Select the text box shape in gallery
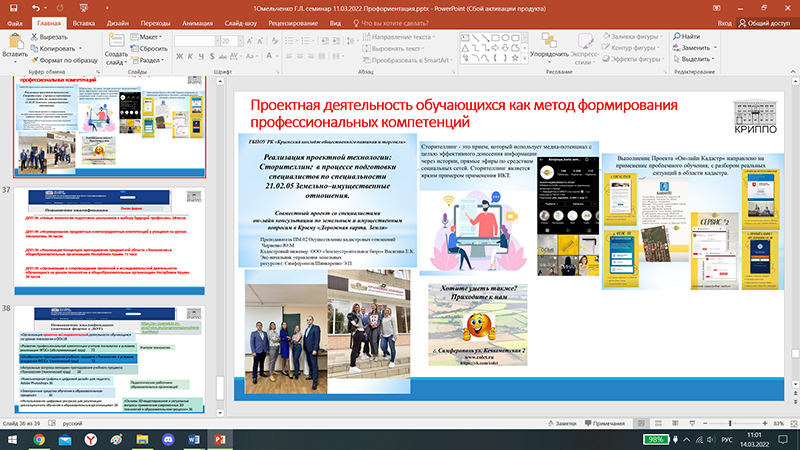 (x=465, y=38)
